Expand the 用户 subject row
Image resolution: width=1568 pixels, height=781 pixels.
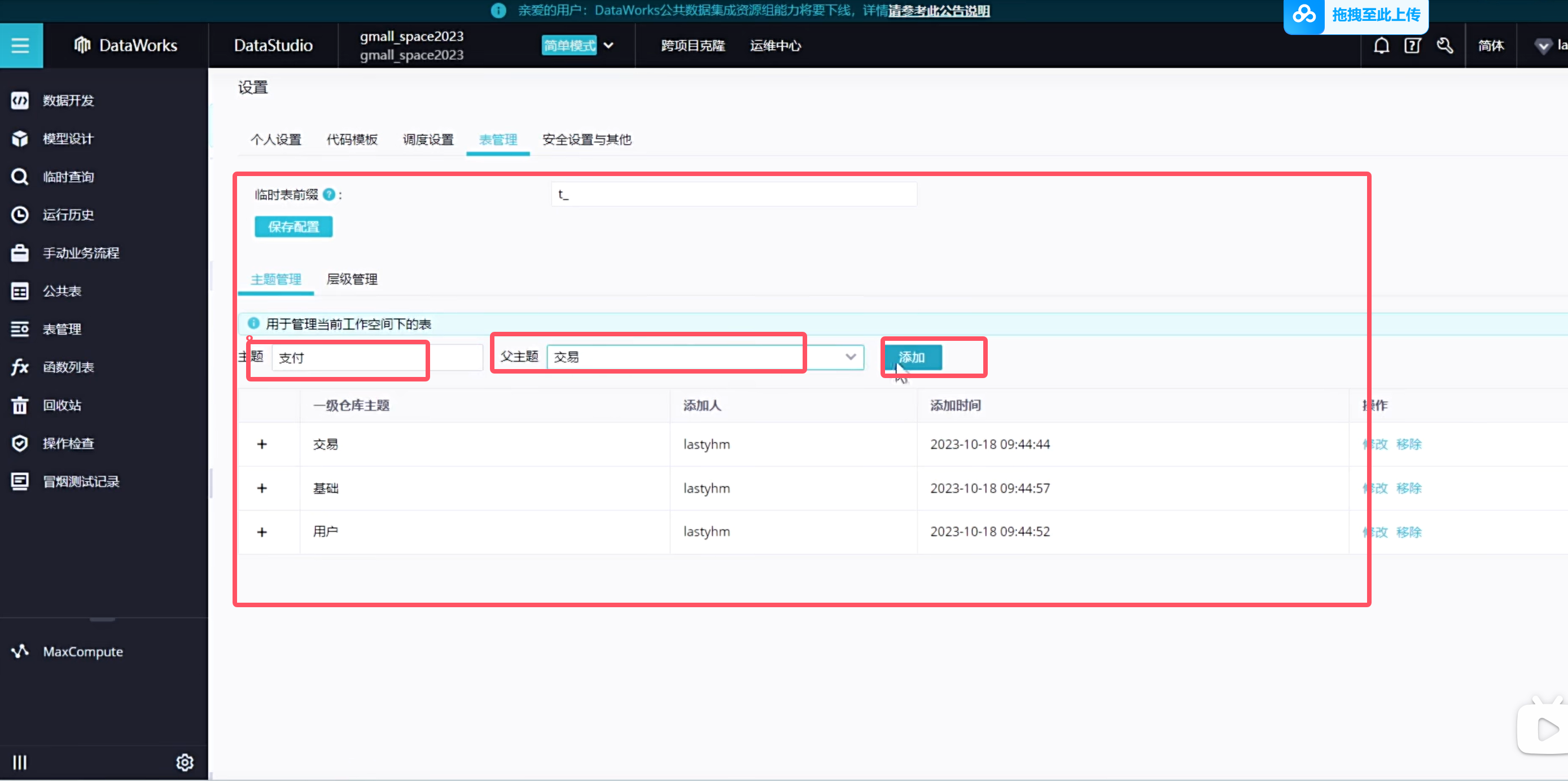tap(262, 532)
